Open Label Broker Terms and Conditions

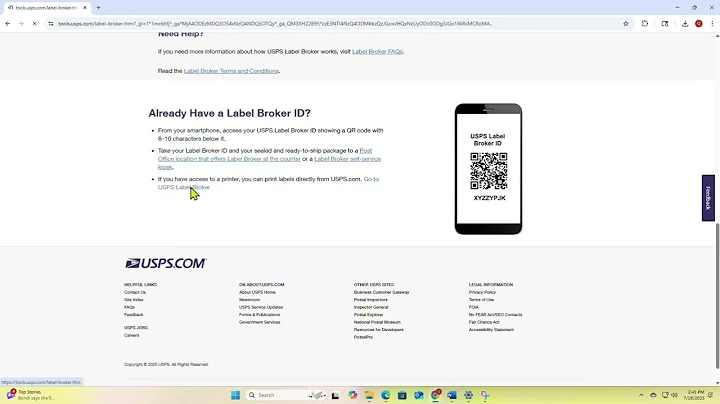[231, 71]
